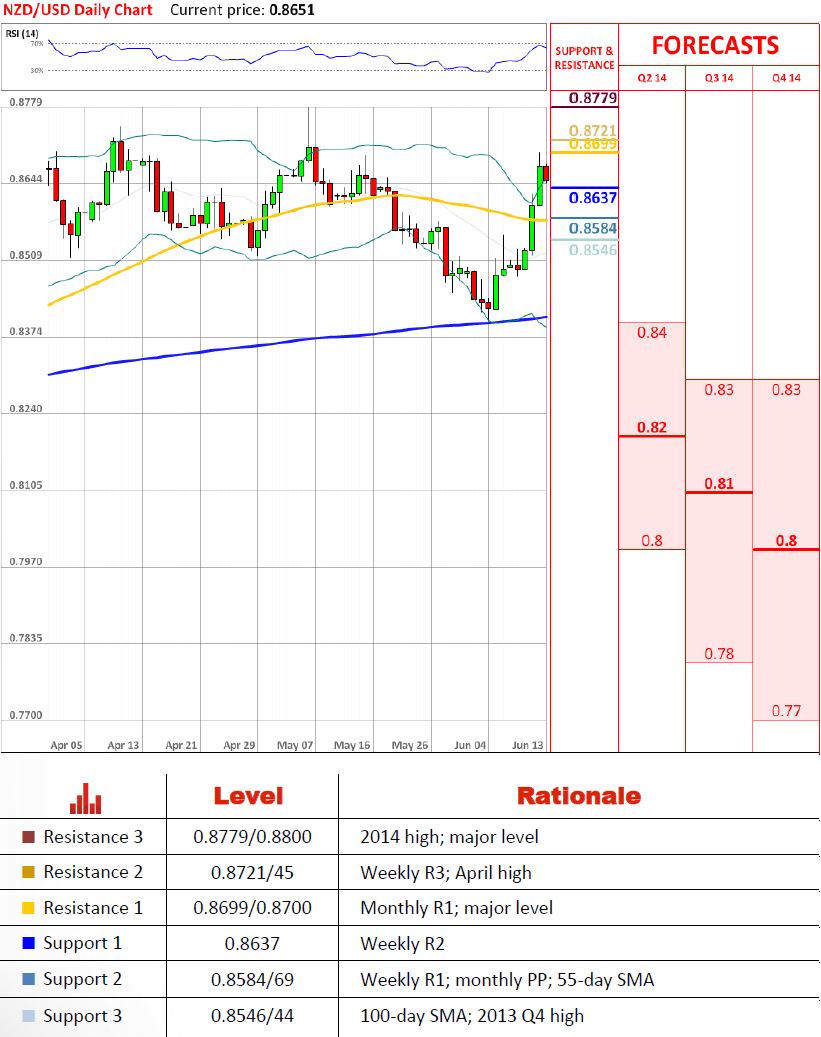Click the 0.8374 price axis label
821x1037 pixels.
(x=26, y=331)
